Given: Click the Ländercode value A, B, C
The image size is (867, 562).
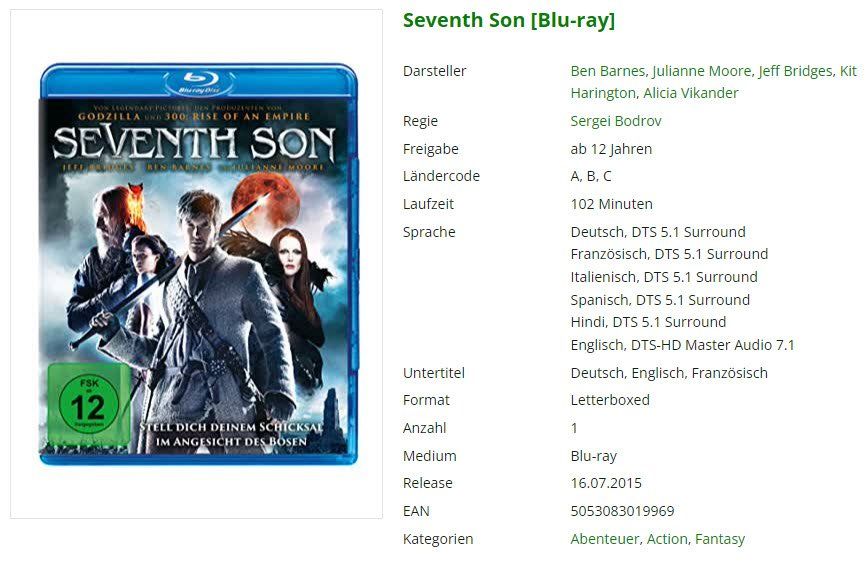Looking at the screenshot, I should [x=591, y=176].
